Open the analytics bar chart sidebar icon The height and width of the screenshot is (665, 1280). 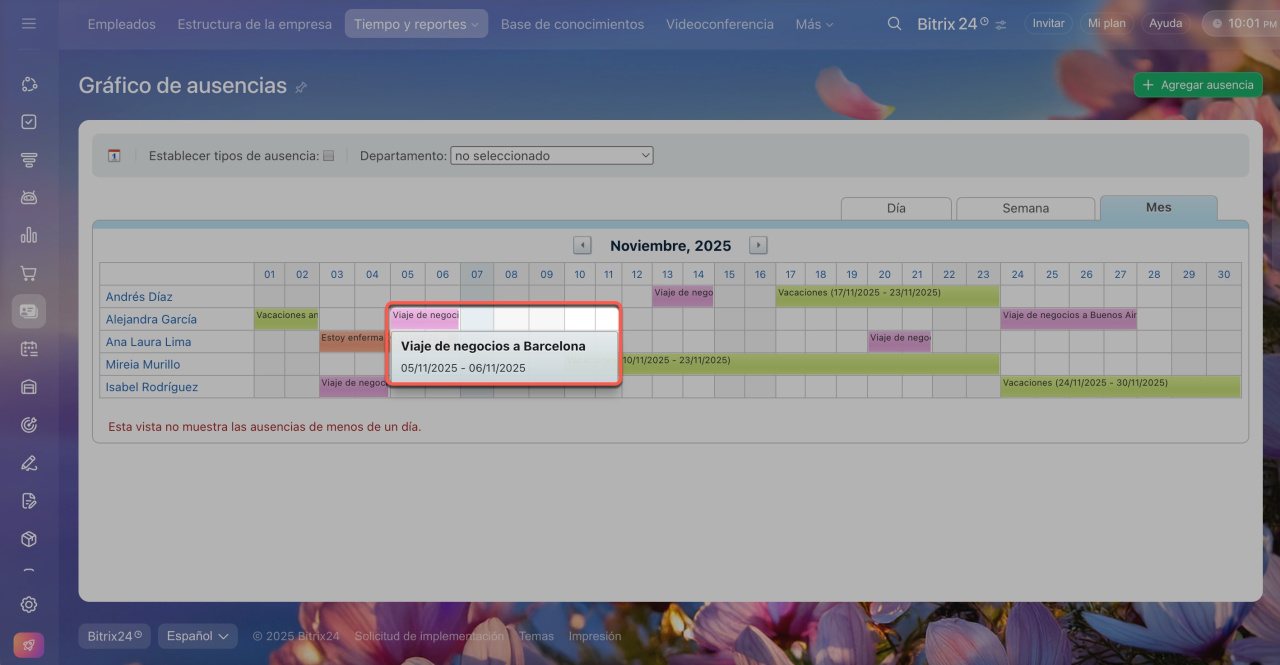(29, 235)
